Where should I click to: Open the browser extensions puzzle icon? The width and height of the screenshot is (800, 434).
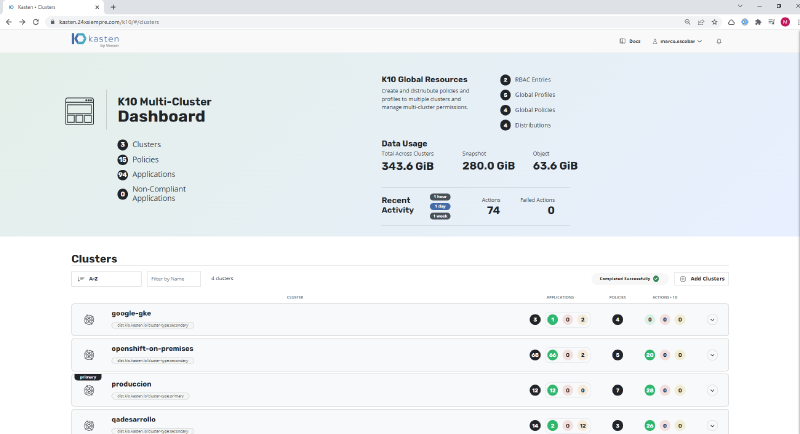758,22
